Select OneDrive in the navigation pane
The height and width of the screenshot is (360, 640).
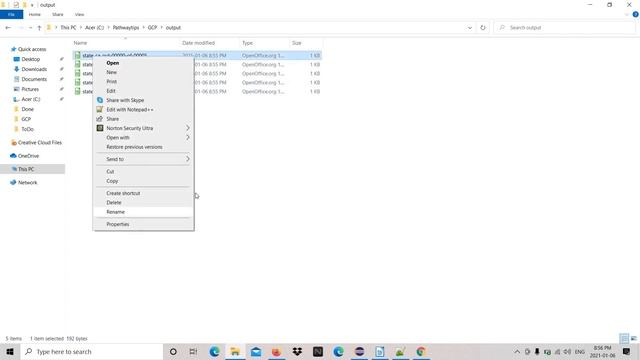click(x=28, y=156)
